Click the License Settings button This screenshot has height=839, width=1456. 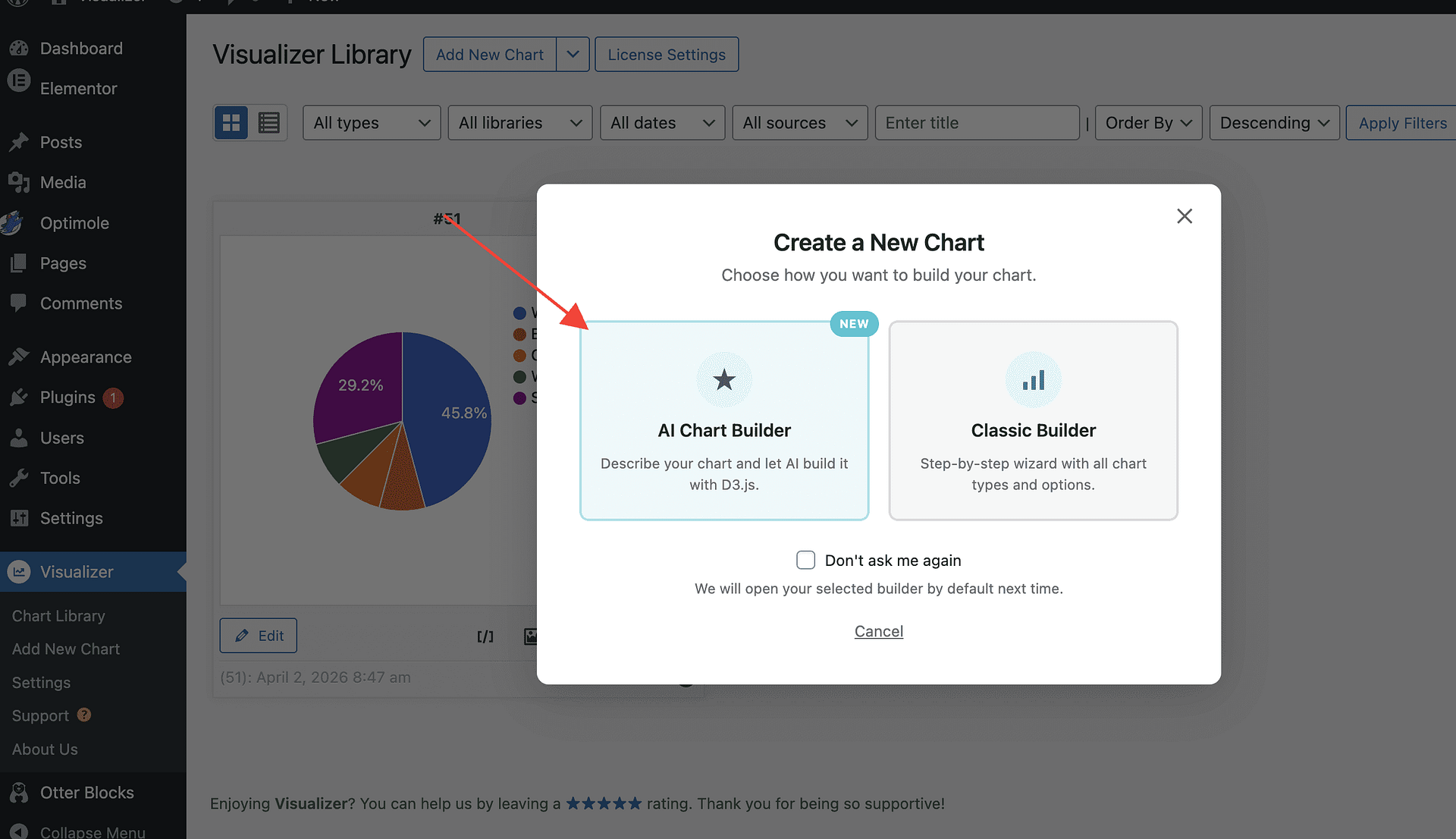coord(666,55)
